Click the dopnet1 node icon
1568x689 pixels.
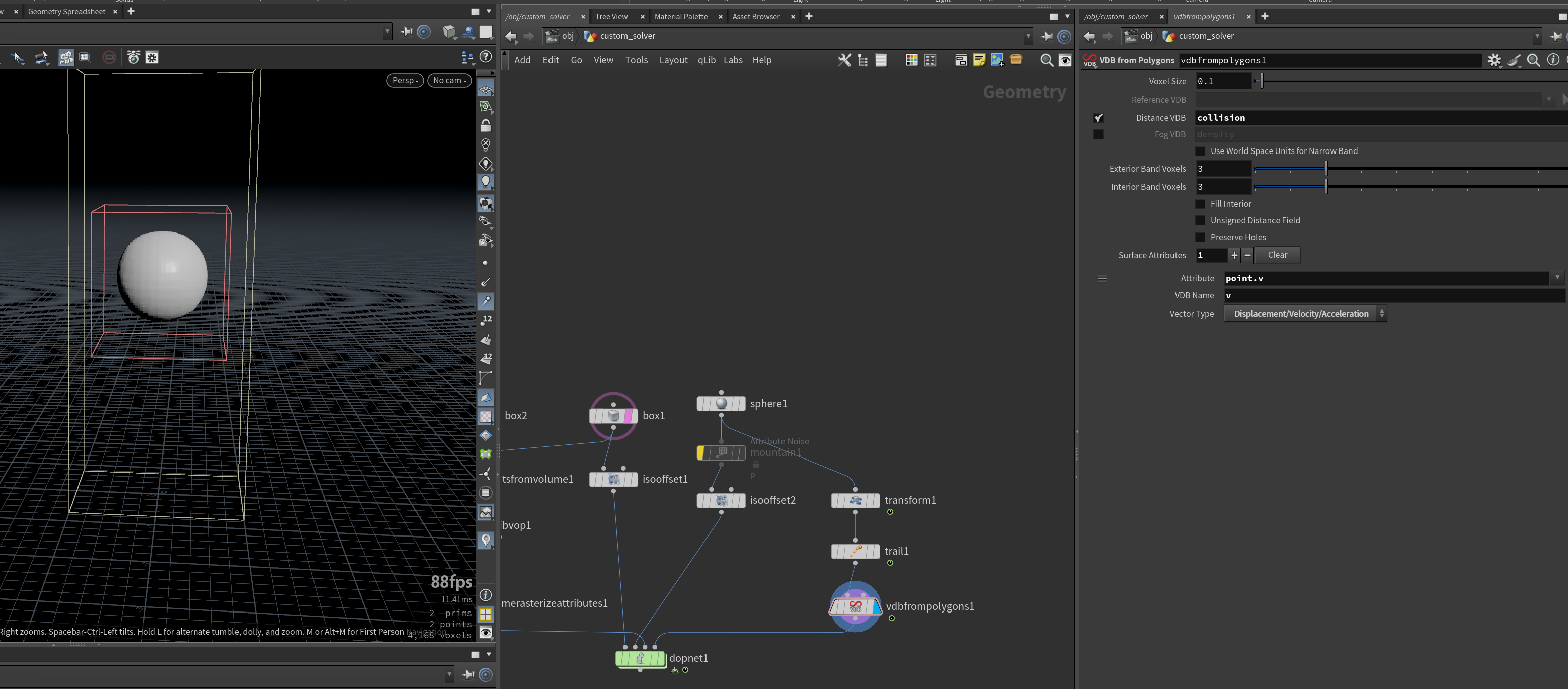coord(641,659)
